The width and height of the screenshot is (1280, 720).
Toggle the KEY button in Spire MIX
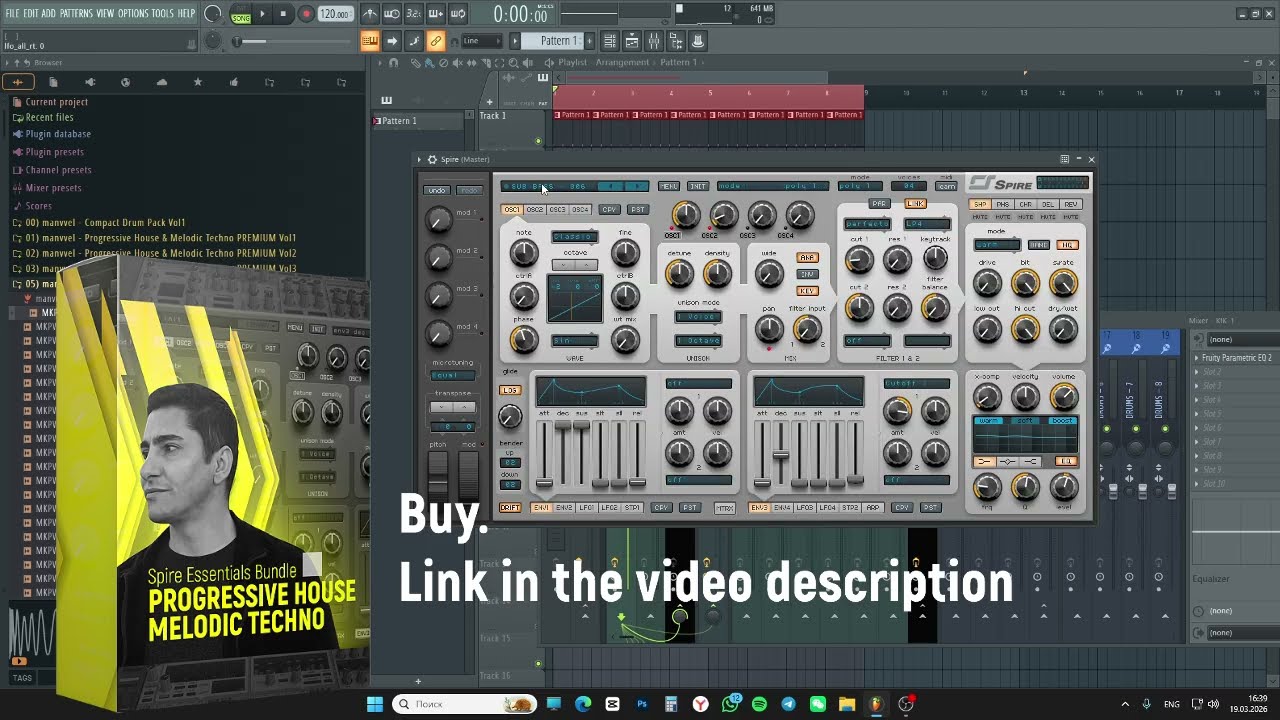[807, 291]
